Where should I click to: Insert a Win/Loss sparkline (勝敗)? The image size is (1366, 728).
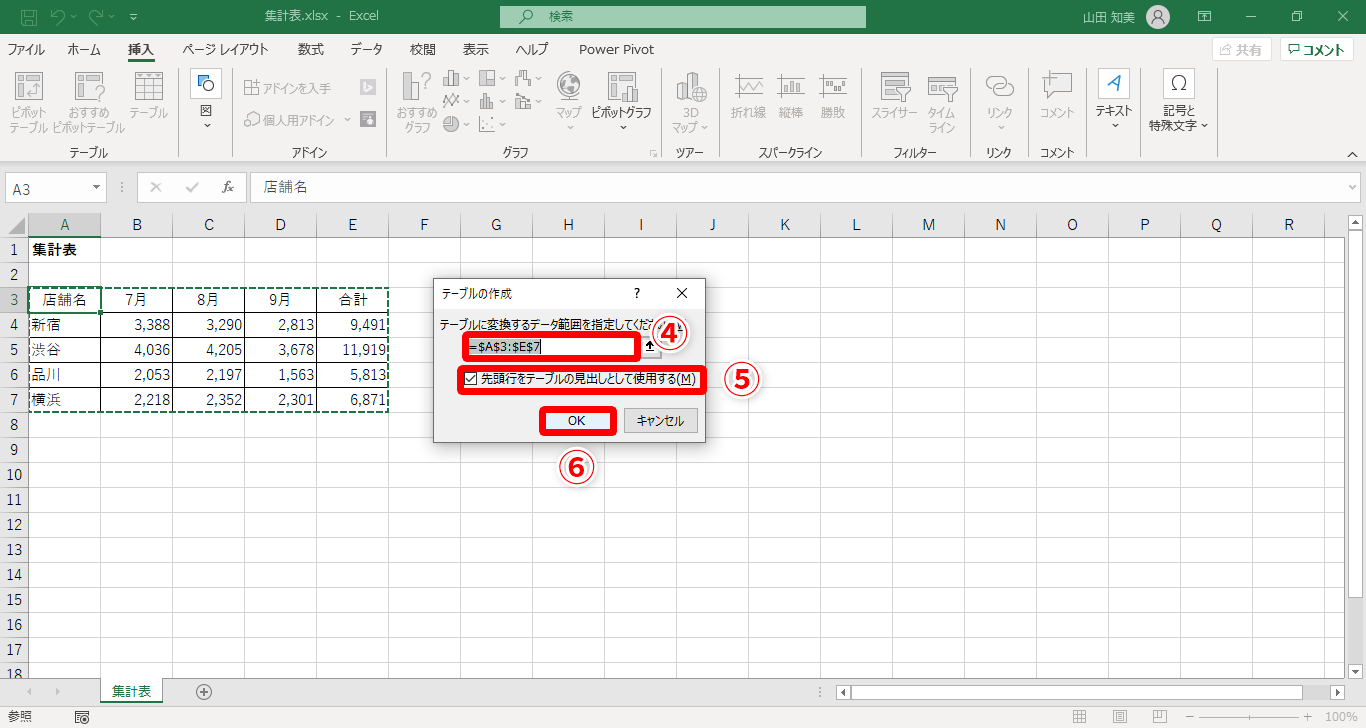tap(833, 96)
